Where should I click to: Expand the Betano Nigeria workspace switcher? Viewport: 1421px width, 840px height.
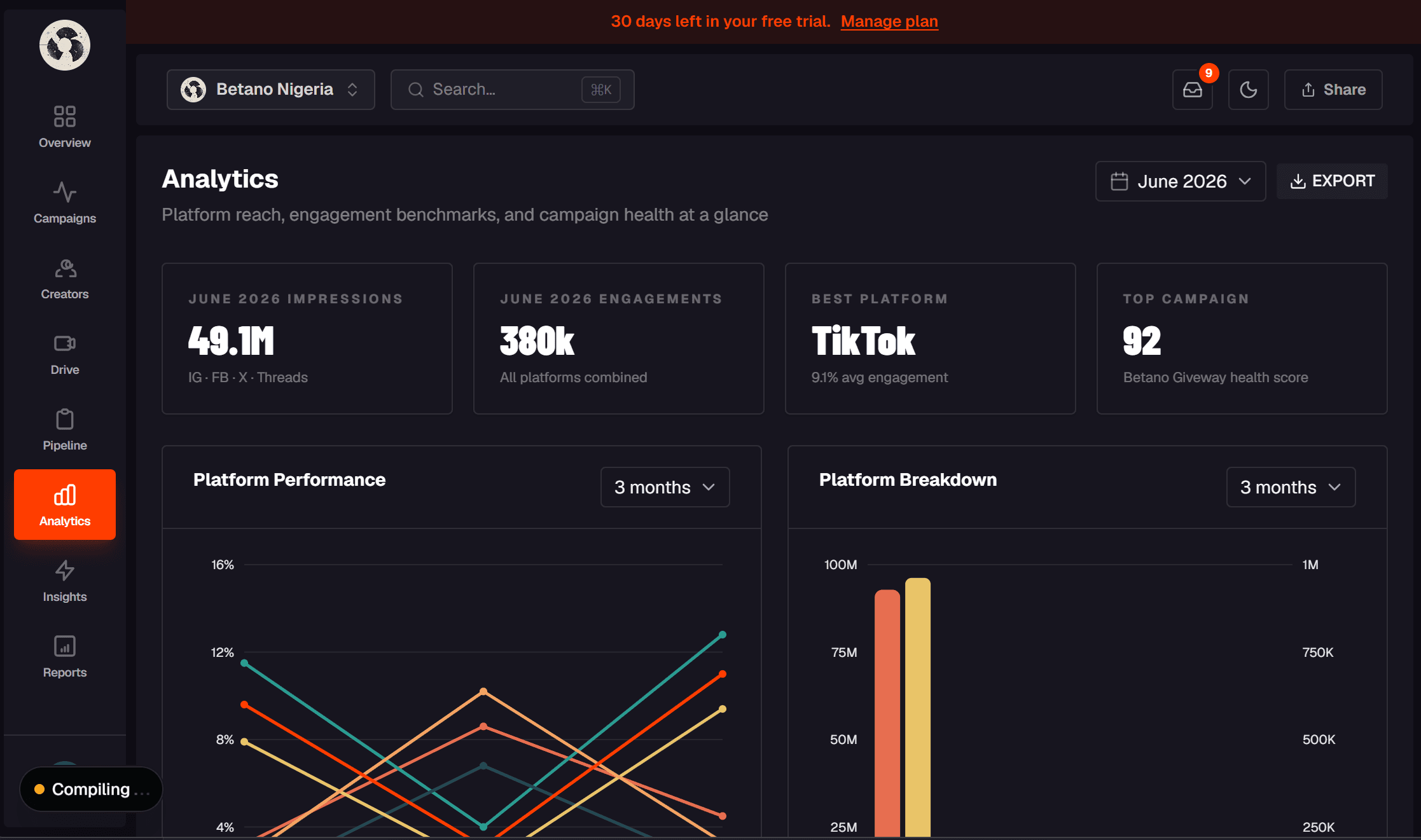click(271, 90)
